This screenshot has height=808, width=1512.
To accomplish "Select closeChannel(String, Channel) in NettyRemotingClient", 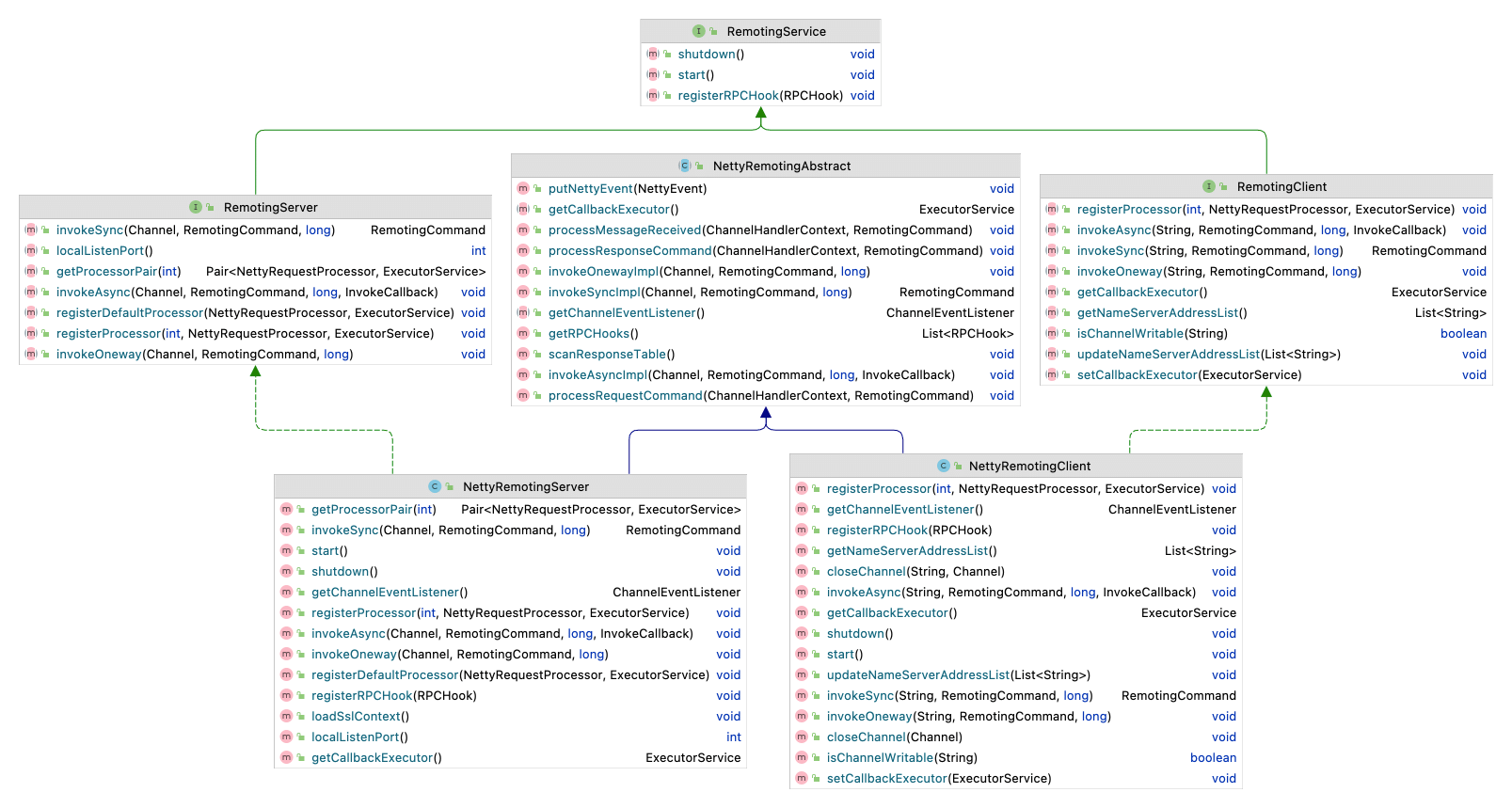I will (x=915, y=571).
